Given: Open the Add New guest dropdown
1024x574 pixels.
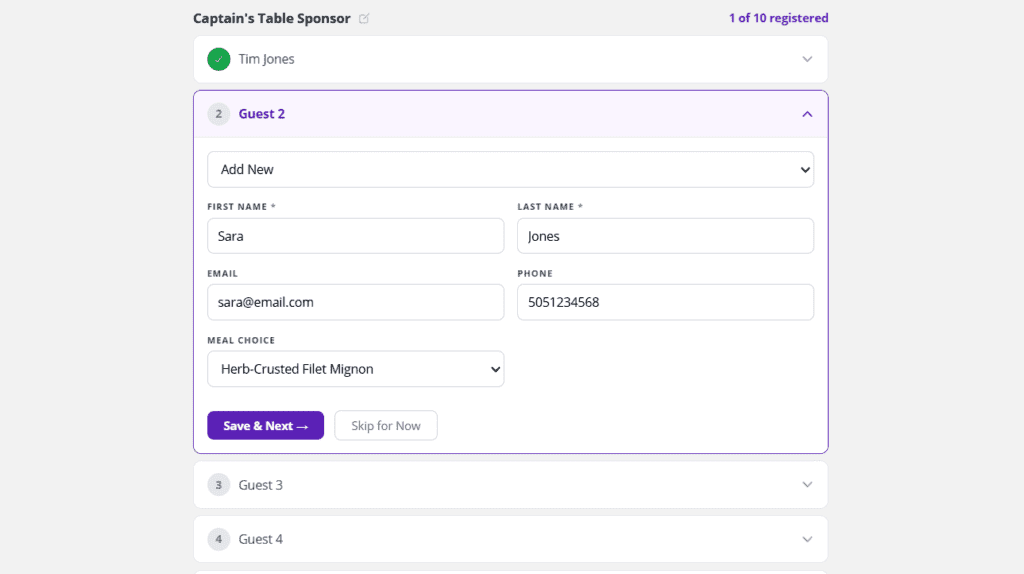Looking at the screenshot, I should click(x=510, y=169).
